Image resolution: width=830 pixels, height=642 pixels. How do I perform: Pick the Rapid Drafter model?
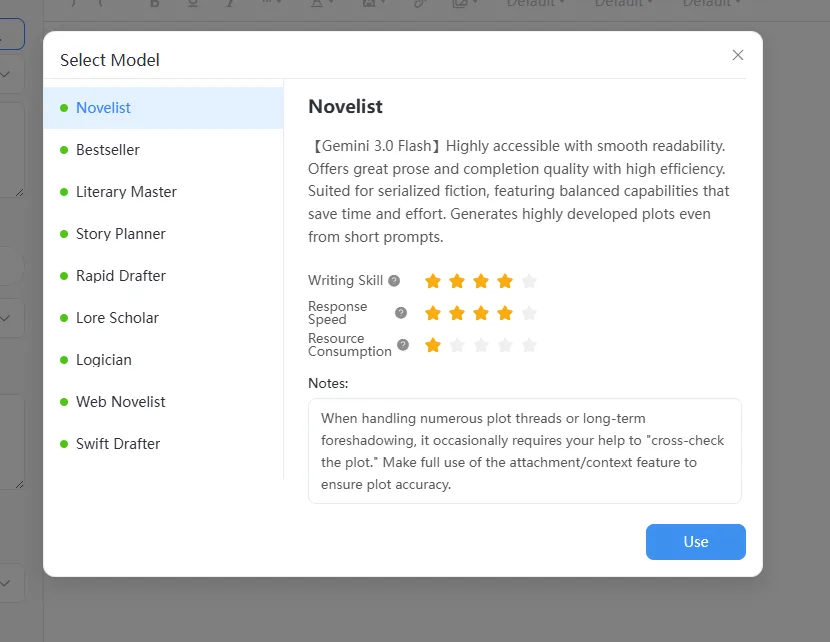[164, 276]
